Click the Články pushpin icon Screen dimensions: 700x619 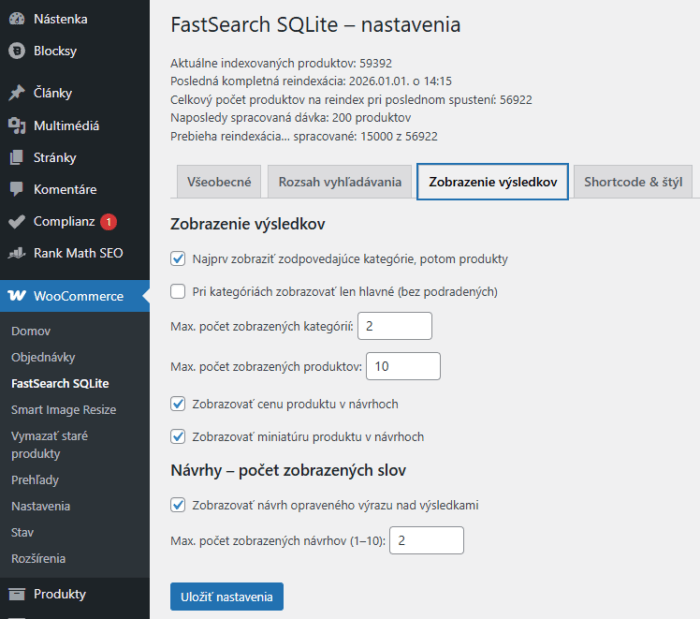click(x=17, y=93)
